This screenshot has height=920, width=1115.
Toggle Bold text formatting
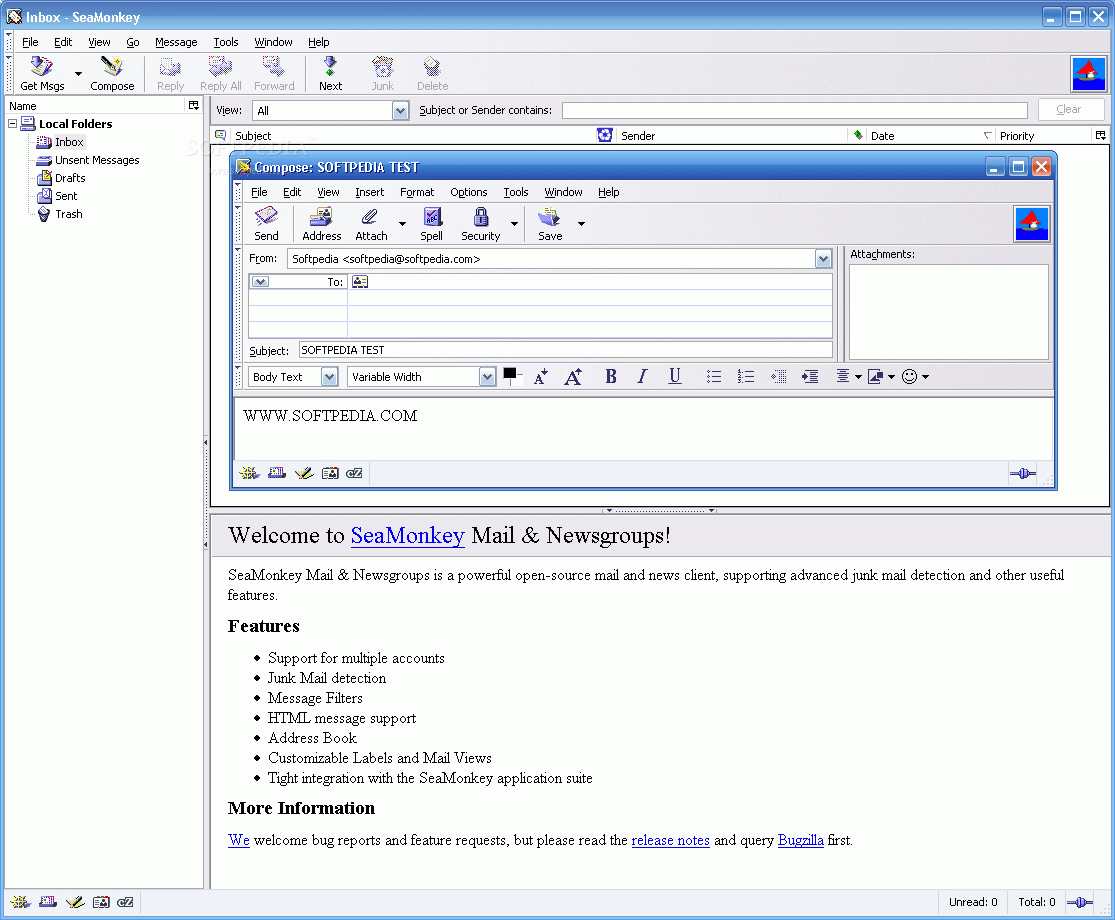click(x=610, y=377)
